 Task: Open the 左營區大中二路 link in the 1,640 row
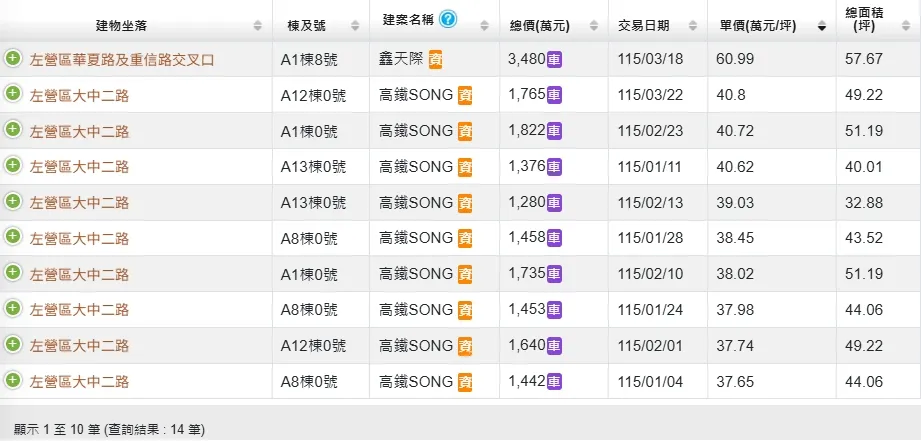[x=79, y=346]
